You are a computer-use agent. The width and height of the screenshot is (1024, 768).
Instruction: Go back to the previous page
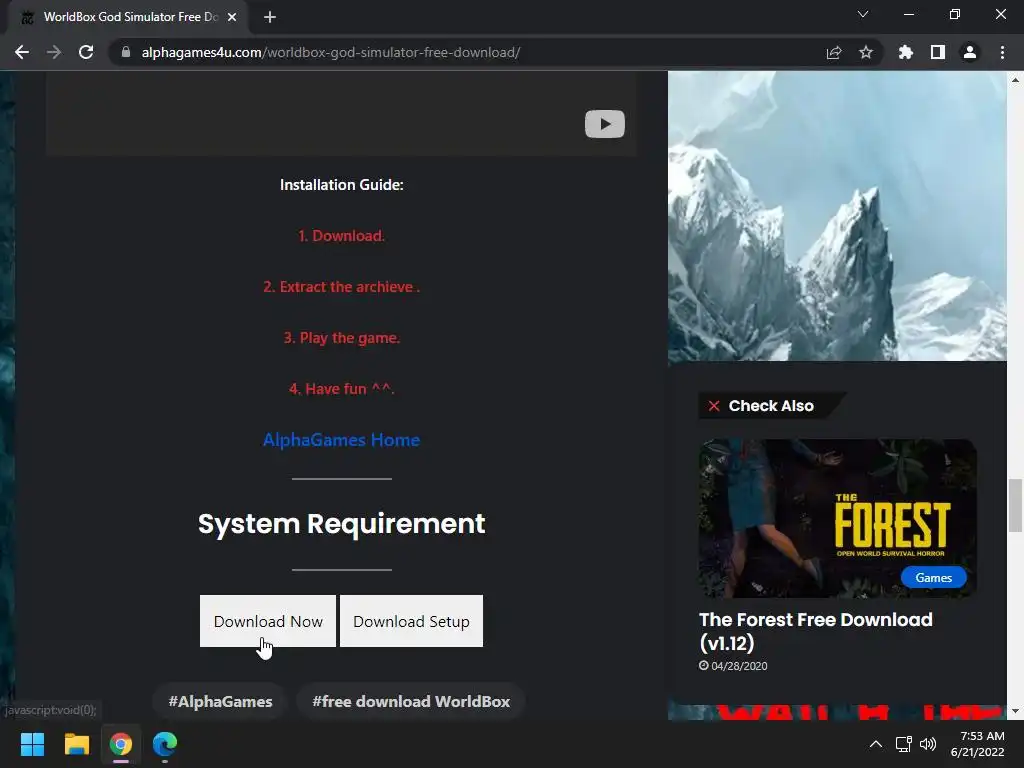[x=22, y=52]
